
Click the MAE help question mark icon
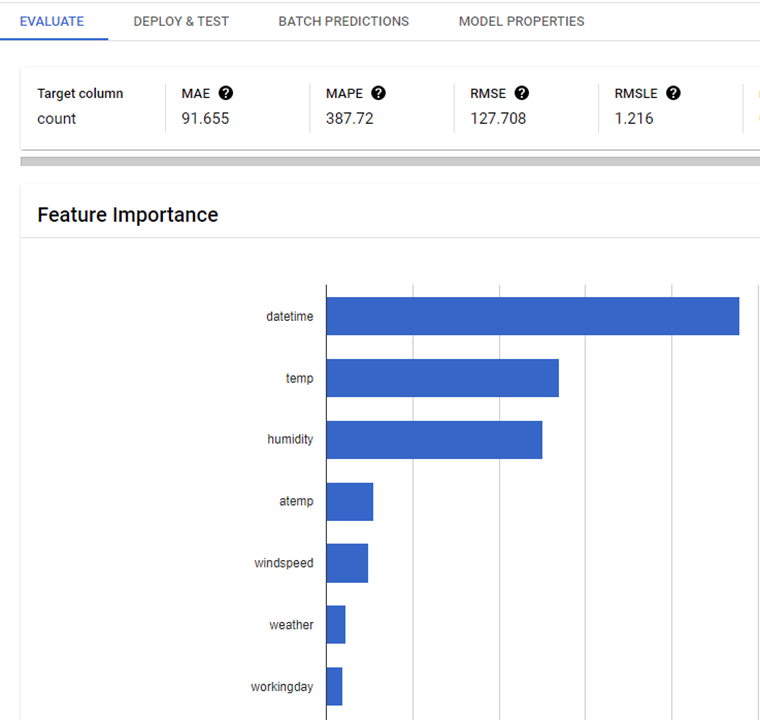pyautogui.click(x=226, y=93)
